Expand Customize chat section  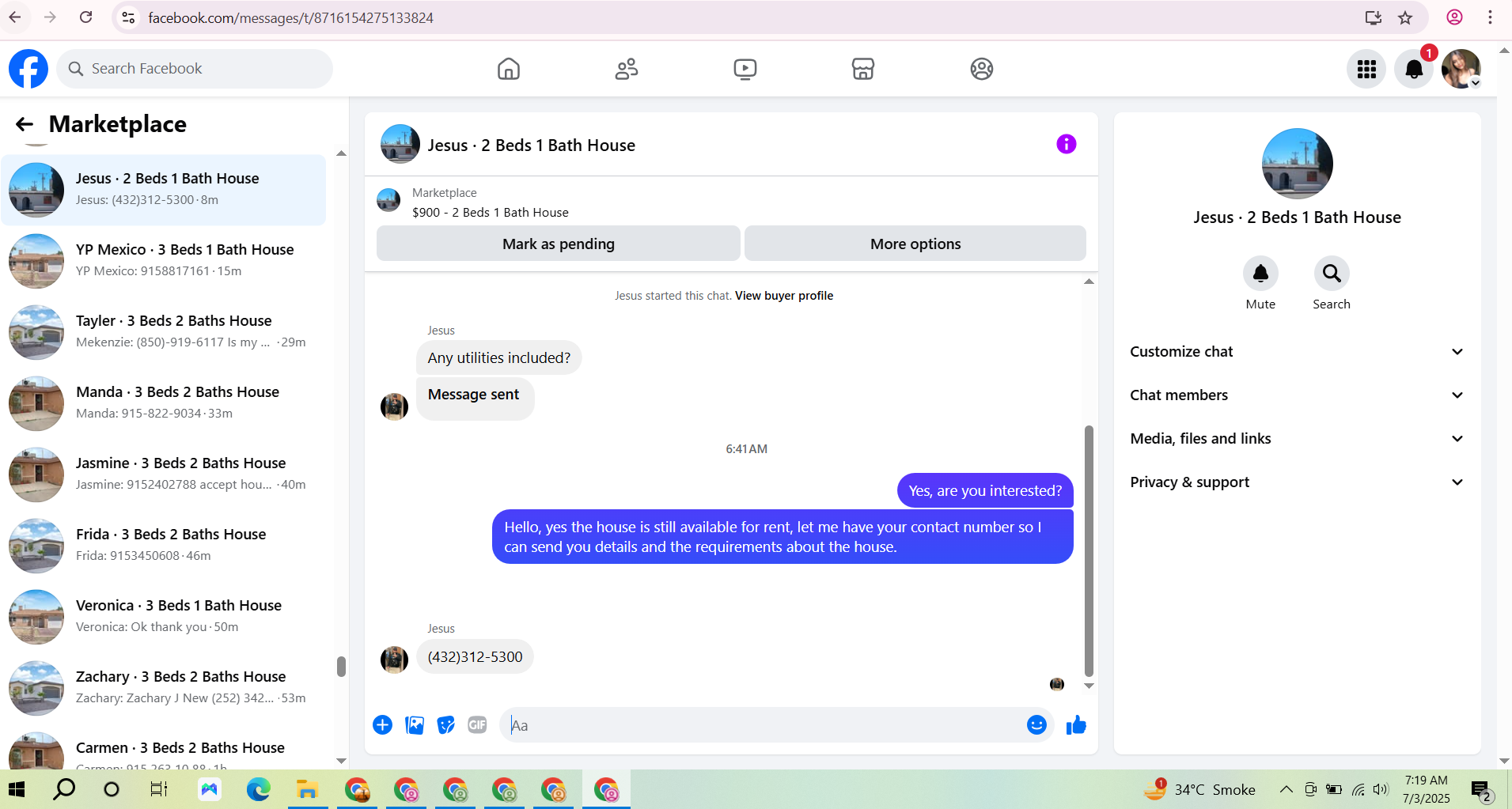click(1297, 352)
